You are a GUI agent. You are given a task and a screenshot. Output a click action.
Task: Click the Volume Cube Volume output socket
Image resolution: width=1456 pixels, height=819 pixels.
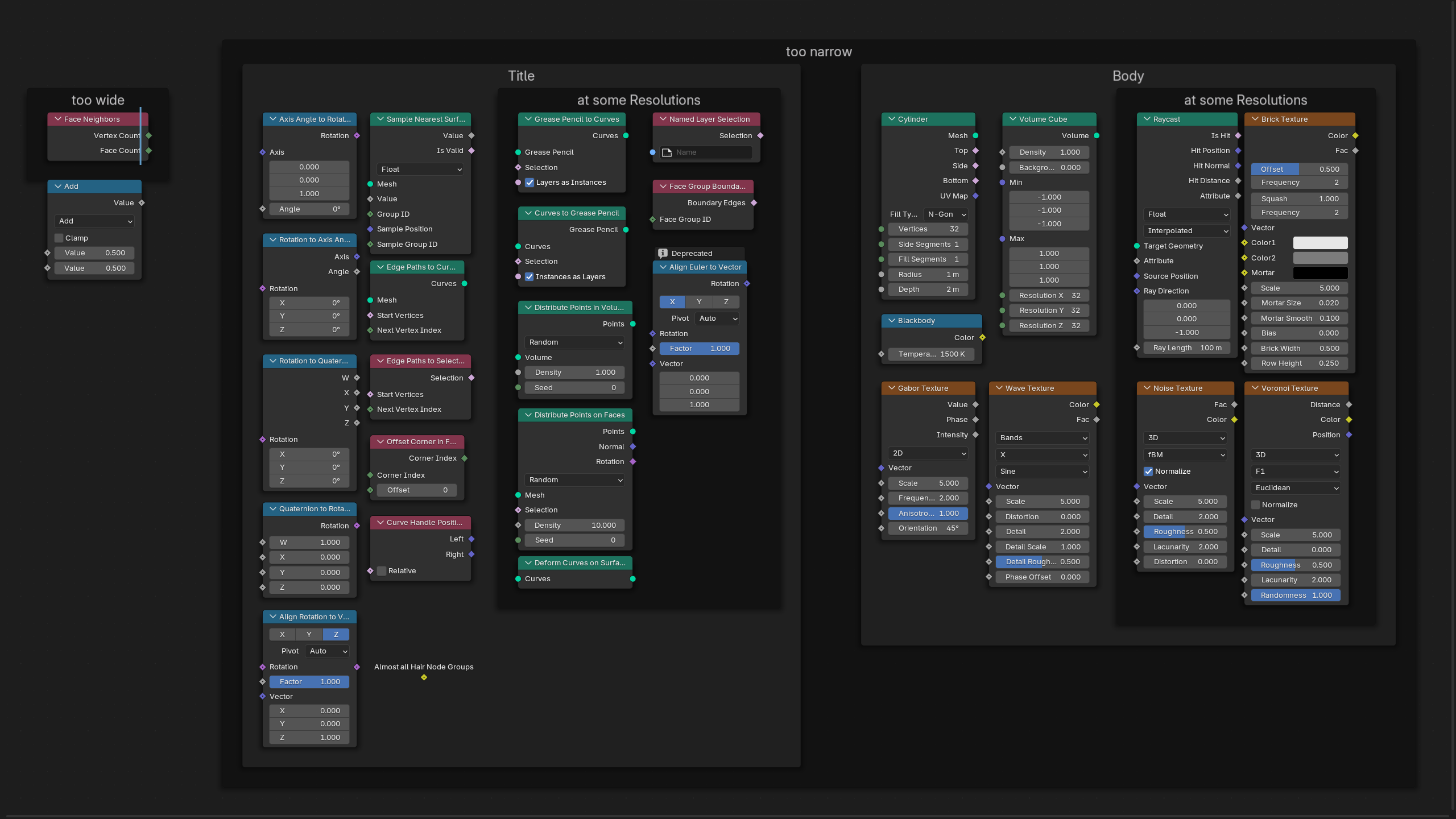tap(1097, 136)
